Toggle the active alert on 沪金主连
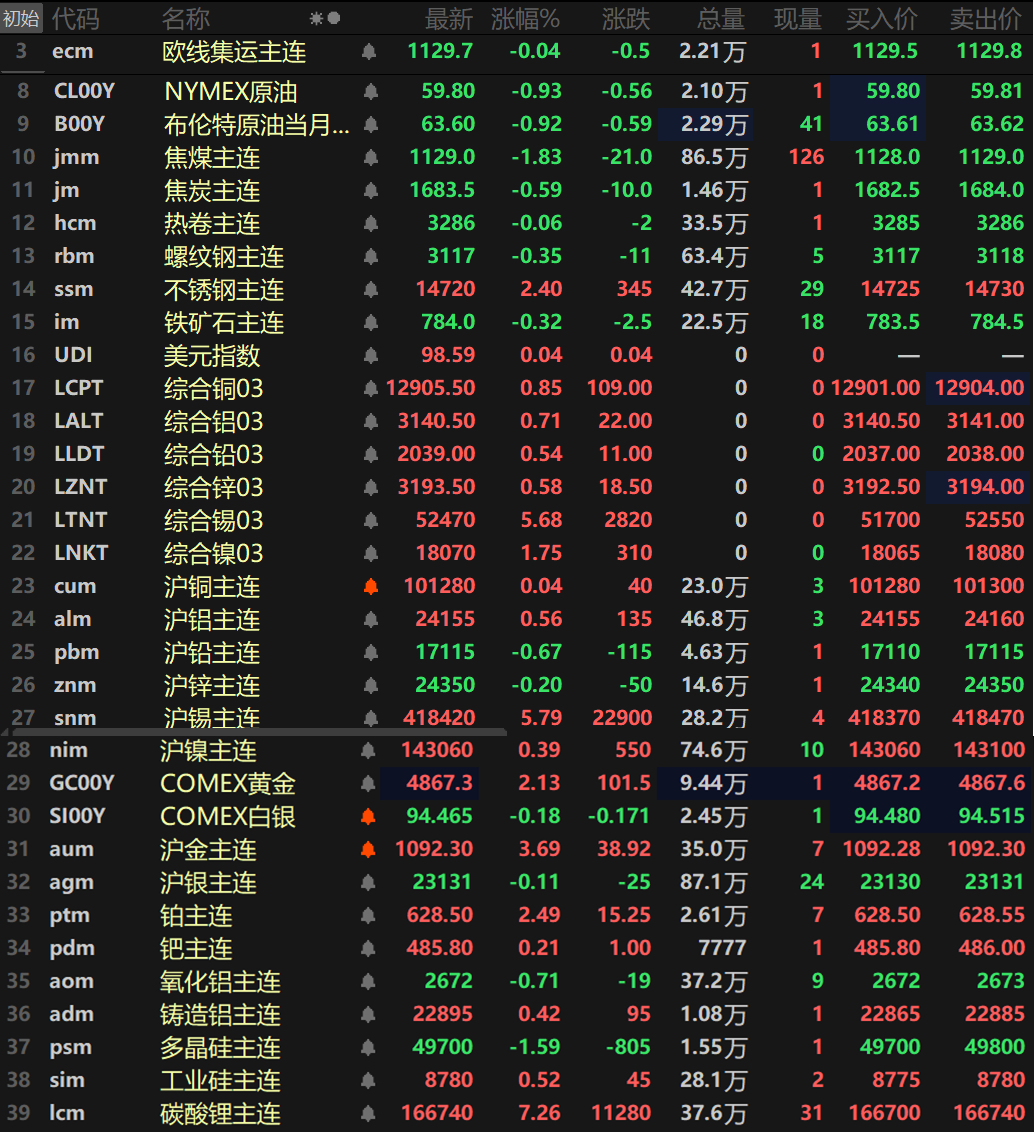The height and width of the screenshot is (1132, 1034). (368, 850)
